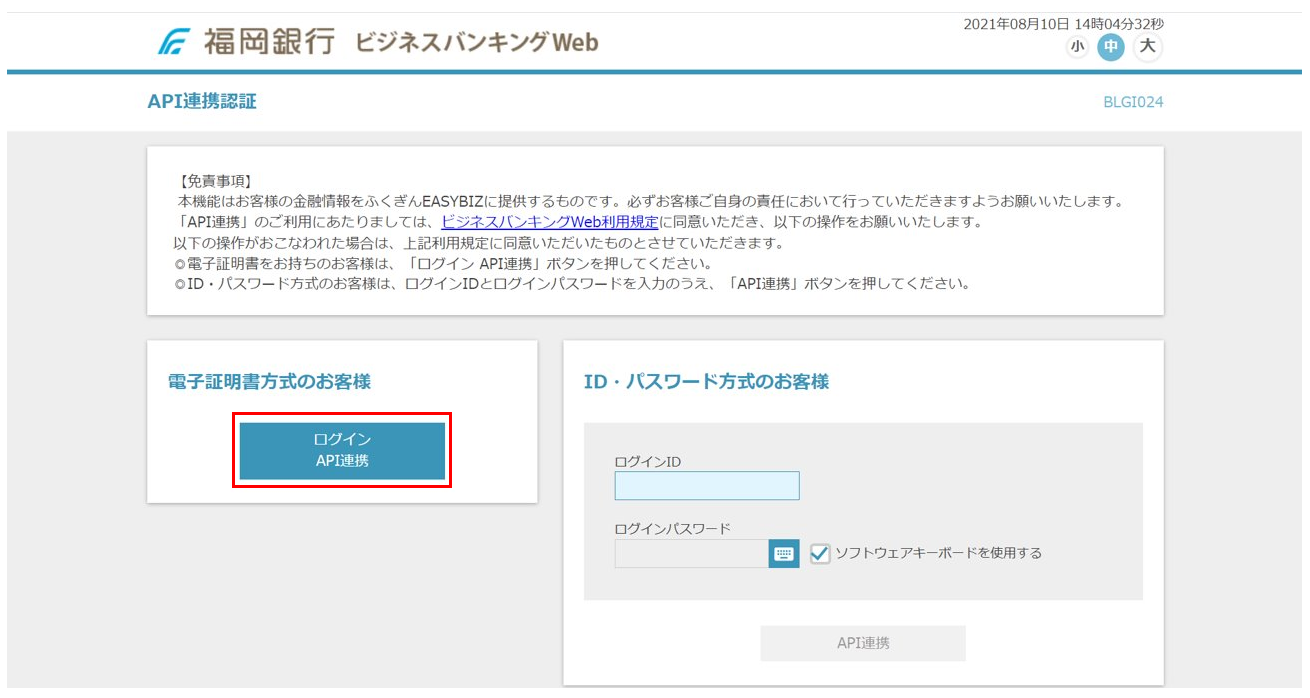Click the ソフトウェアキーボードを使用する label text
The image size is (1310, 698).
coord(938,553)
